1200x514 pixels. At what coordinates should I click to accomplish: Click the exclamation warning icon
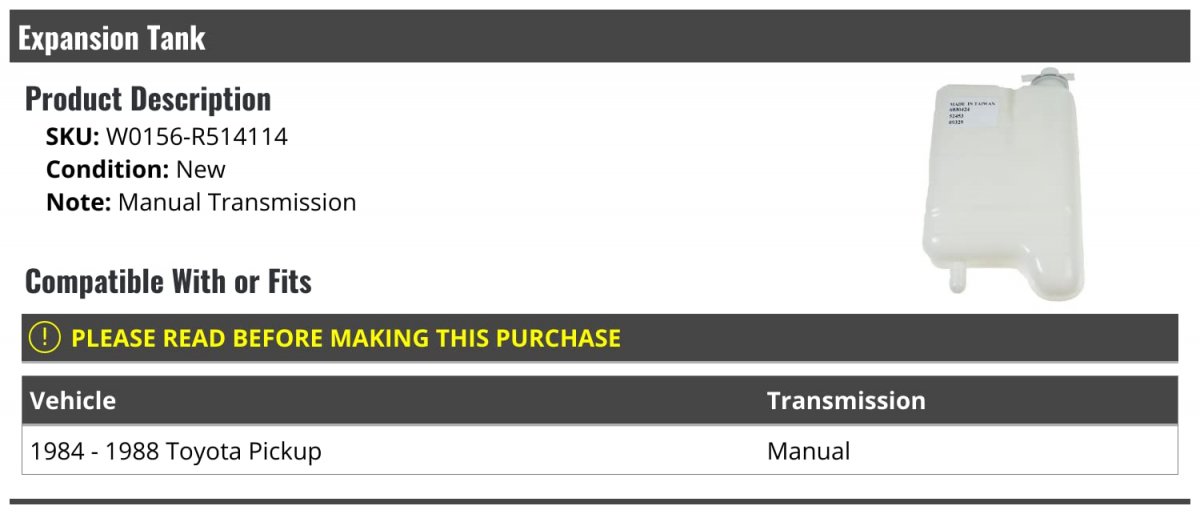coord(46,338)
